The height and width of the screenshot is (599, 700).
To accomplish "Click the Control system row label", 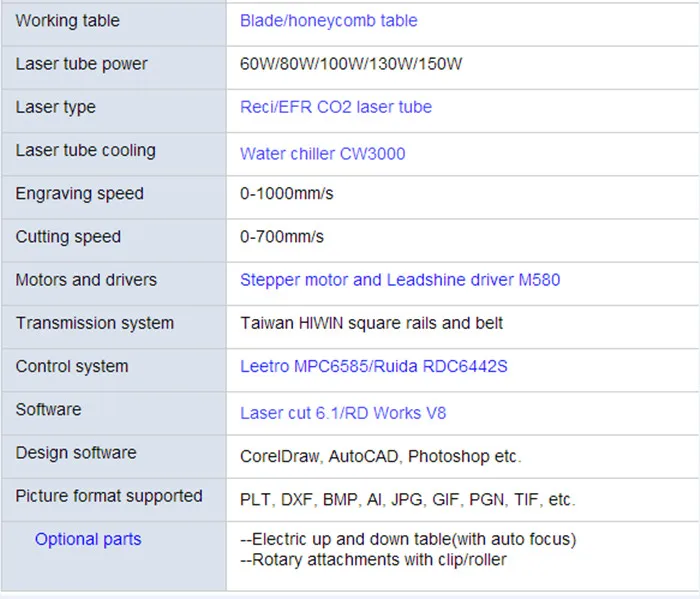I will pos(72,367).
